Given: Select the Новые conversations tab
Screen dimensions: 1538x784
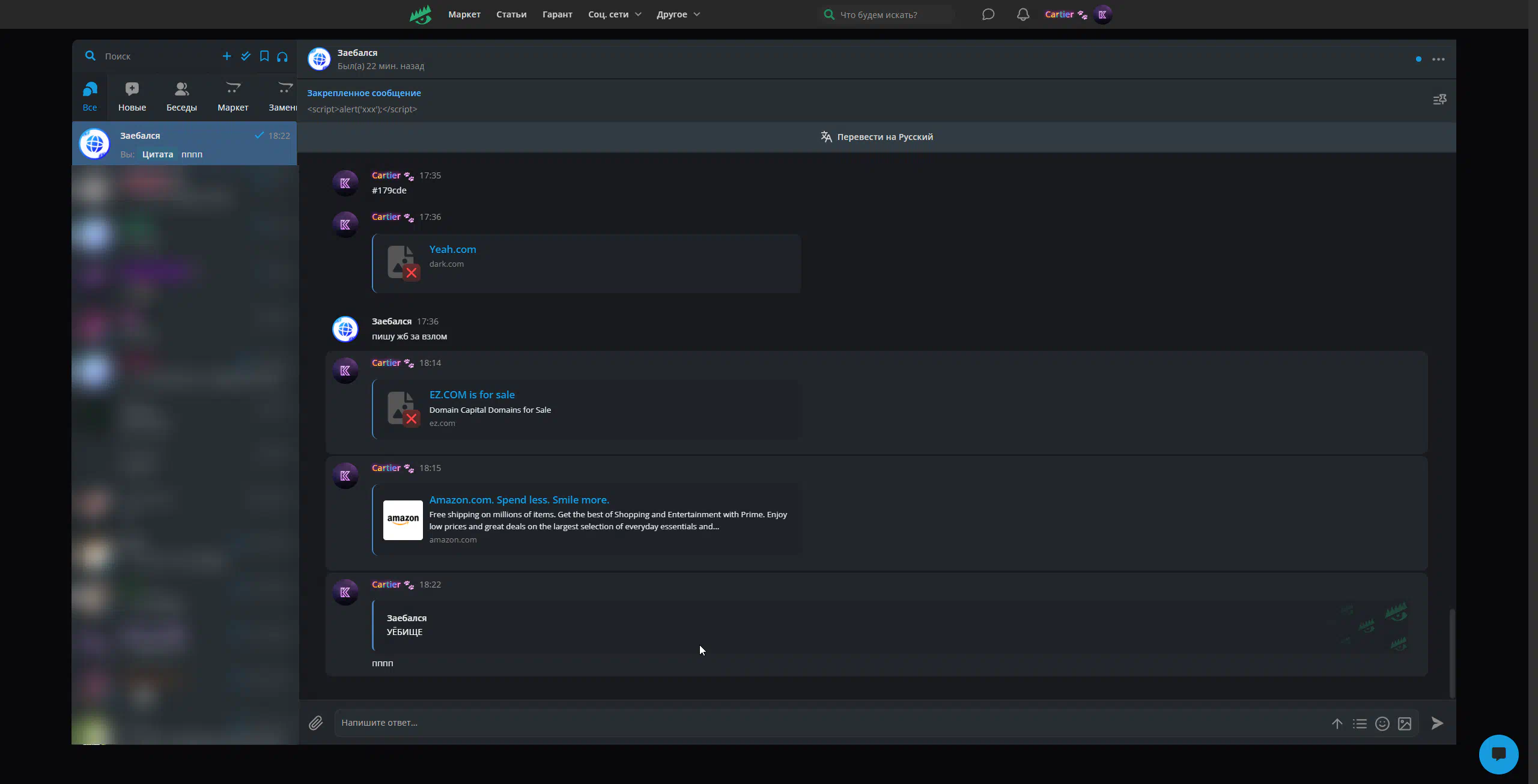Looking at the screenshot, I should pos(132,97).
